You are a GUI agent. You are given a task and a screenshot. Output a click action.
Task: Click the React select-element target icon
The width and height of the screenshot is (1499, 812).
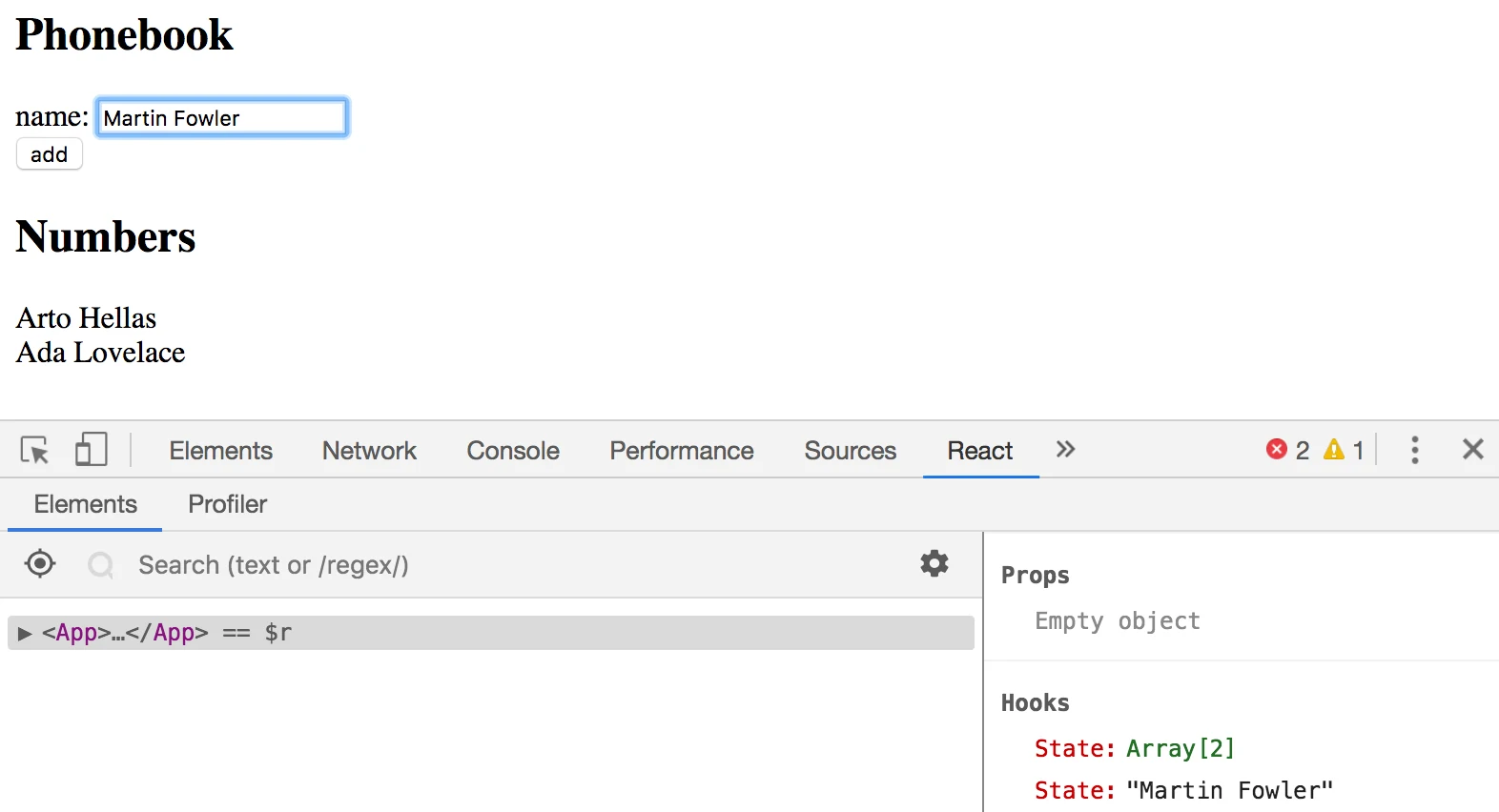click(x=40, y=564)
